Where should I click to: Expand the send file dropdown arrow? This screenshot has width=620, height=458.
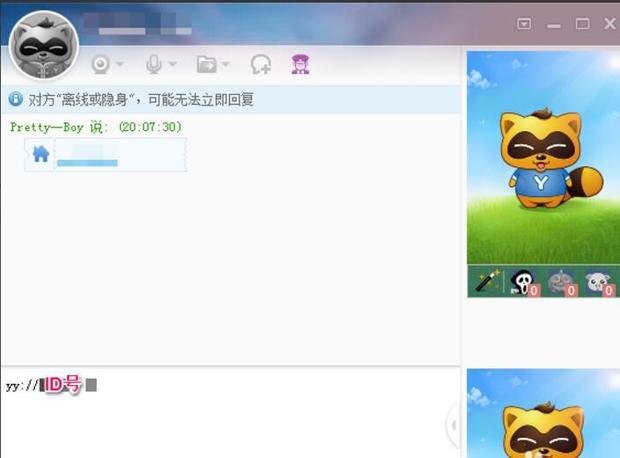click(x=225, y=64)
